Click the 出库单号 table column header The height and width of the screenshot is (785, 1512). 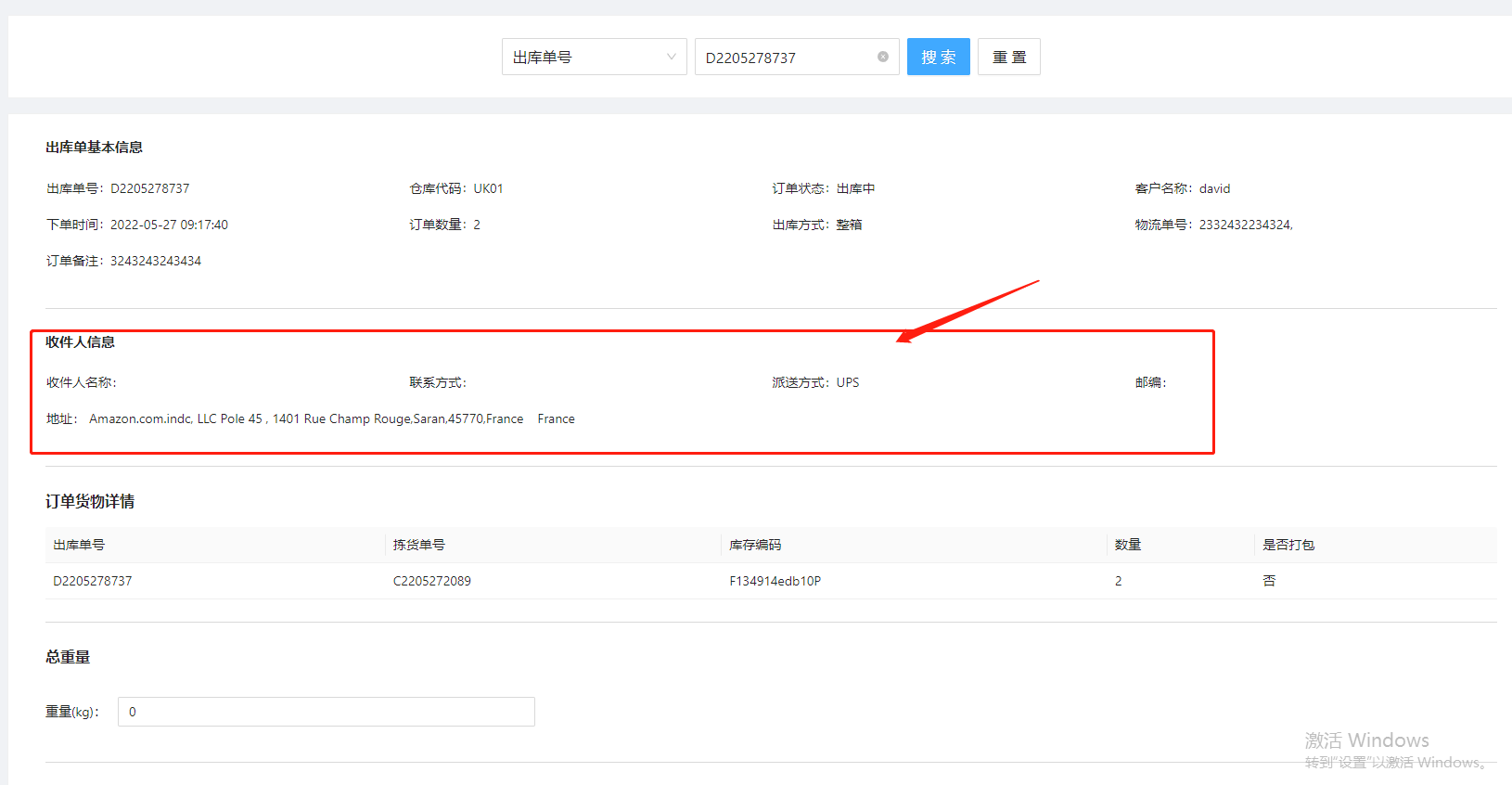pos(79,545)
